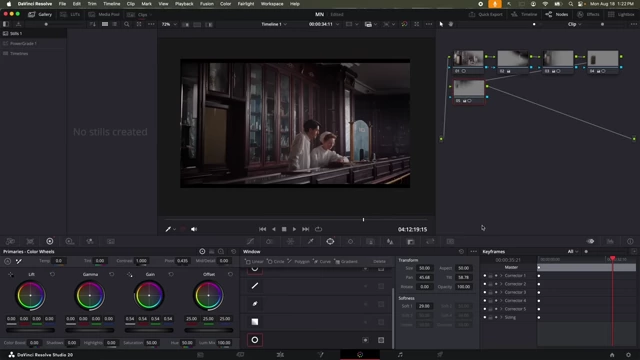Click the Gain color wheel
640x360 pixels.
[149, 295]
